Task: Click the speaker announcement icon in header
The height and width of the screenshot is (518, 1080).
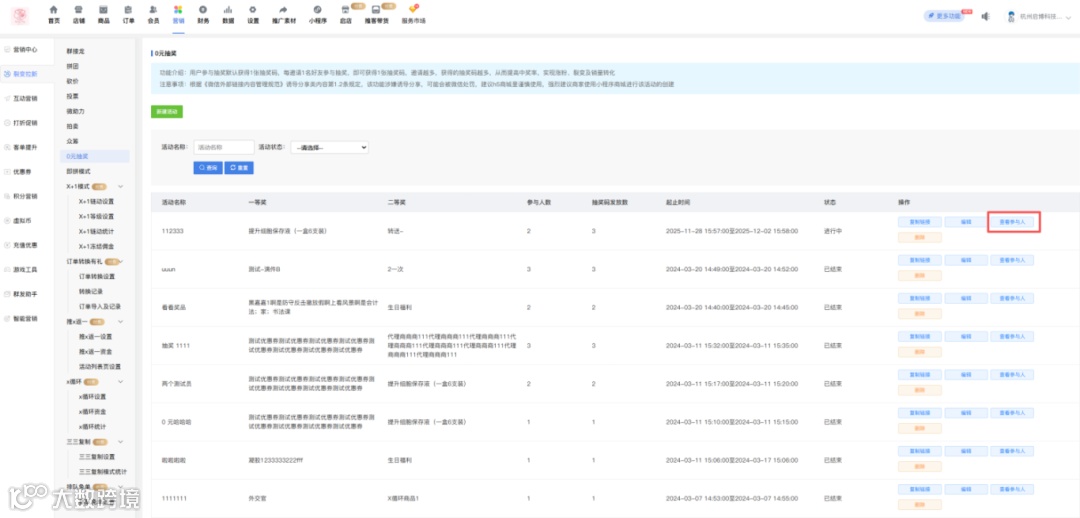Action: pos(986,16)
